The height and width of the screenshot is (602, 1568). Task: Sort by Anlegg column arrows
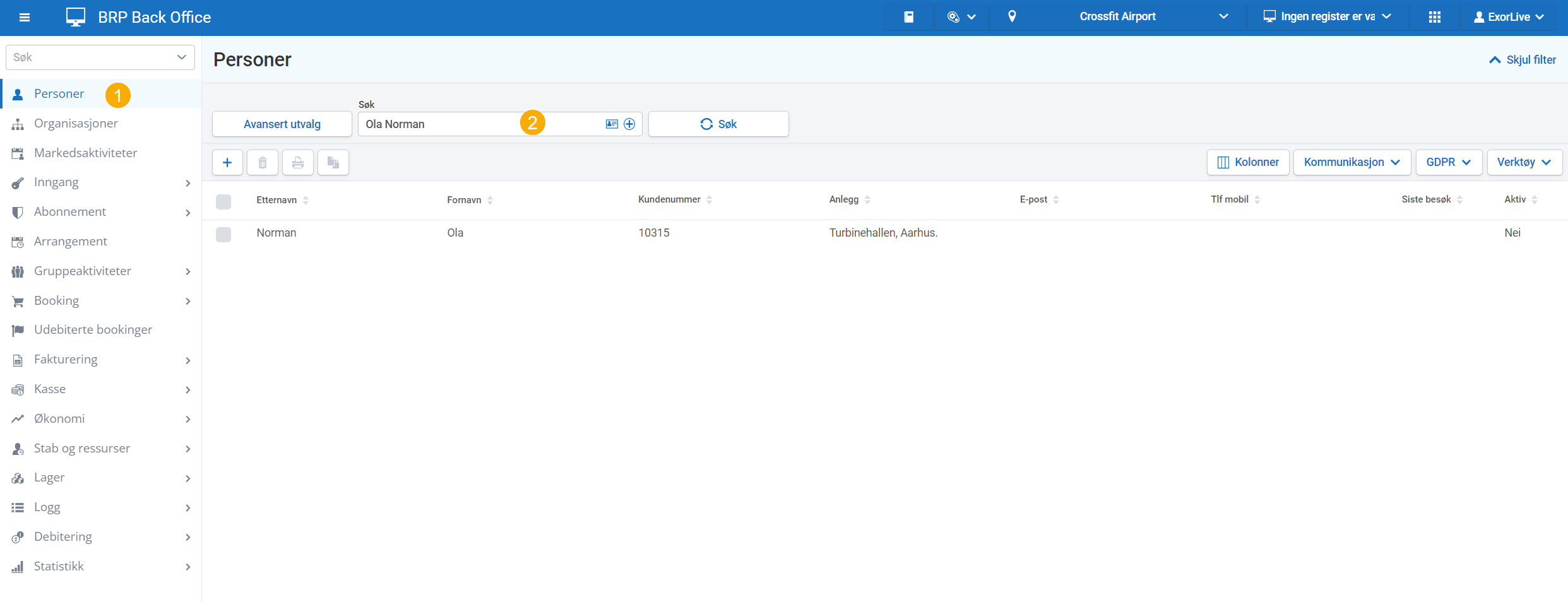click(867, 199)
